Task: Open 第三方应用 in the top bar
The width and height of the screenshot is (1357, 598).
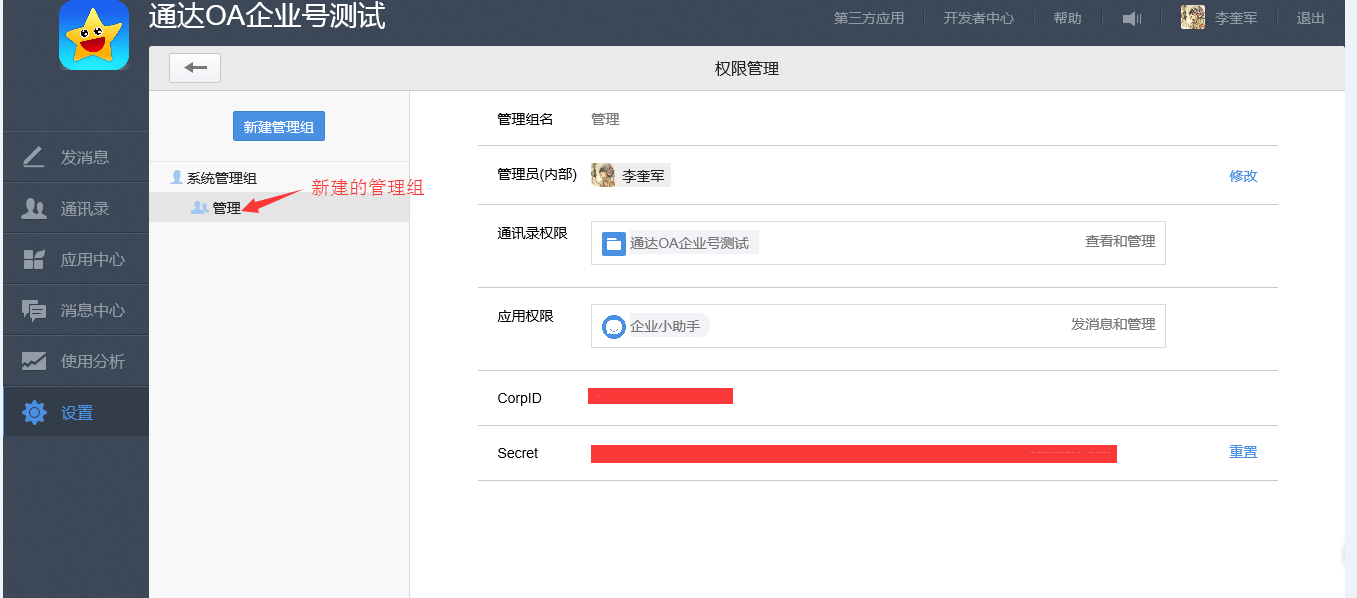Action: [x=868, y=18]
